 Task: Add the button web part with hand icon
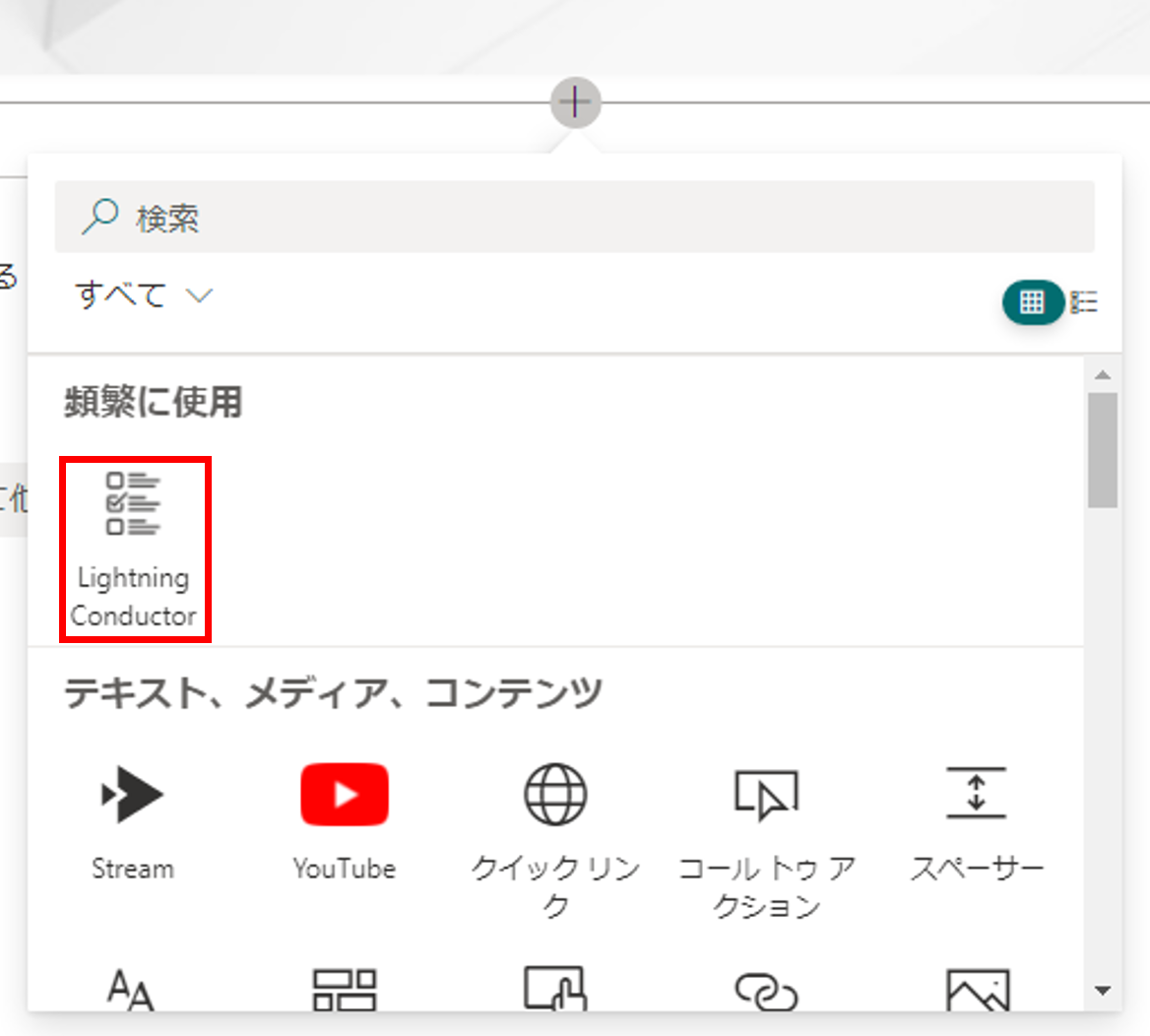(x=555, y=989)
